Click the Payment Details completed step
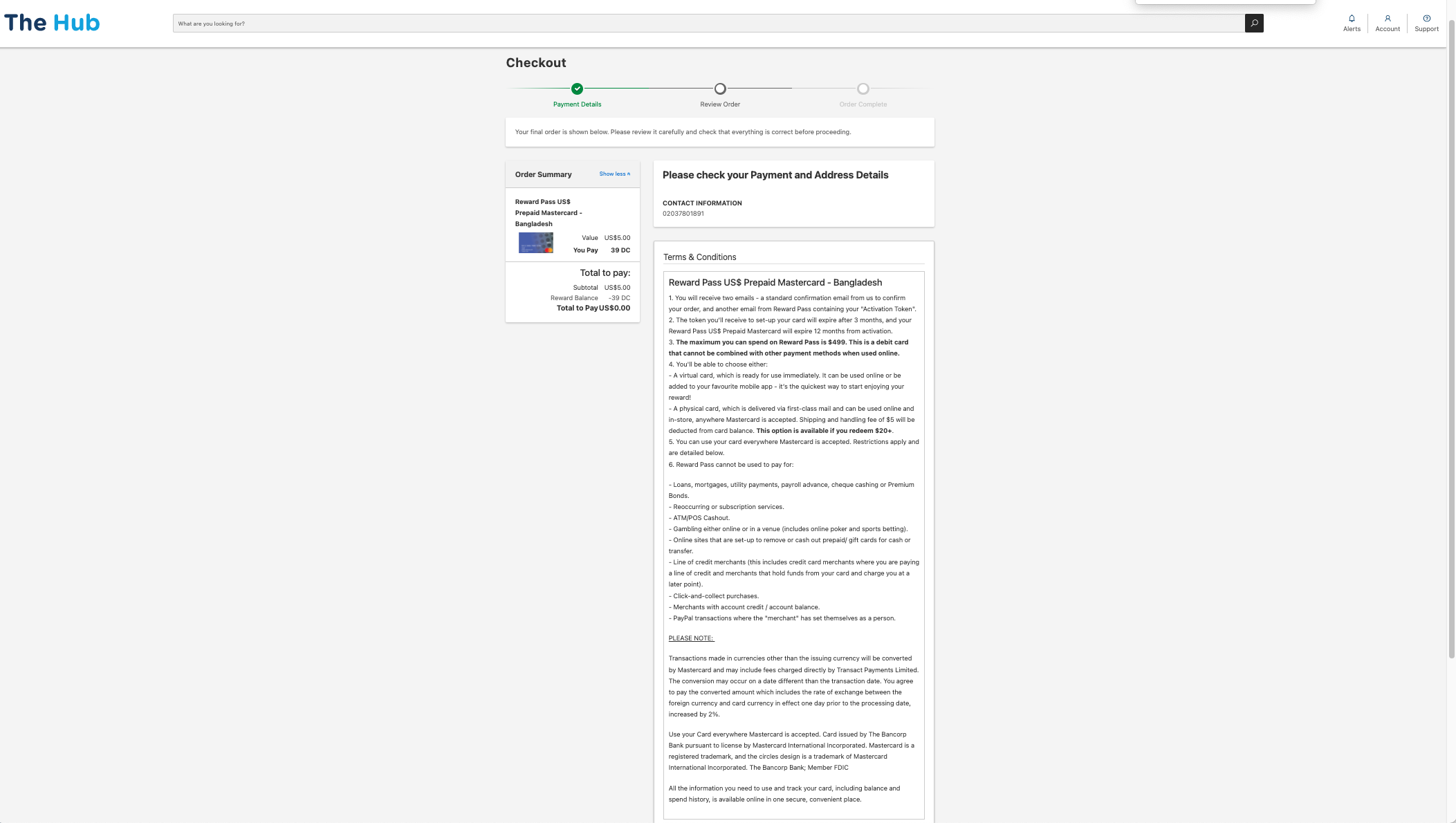Screen dimensions: 1456x823 tap(577, 95)
